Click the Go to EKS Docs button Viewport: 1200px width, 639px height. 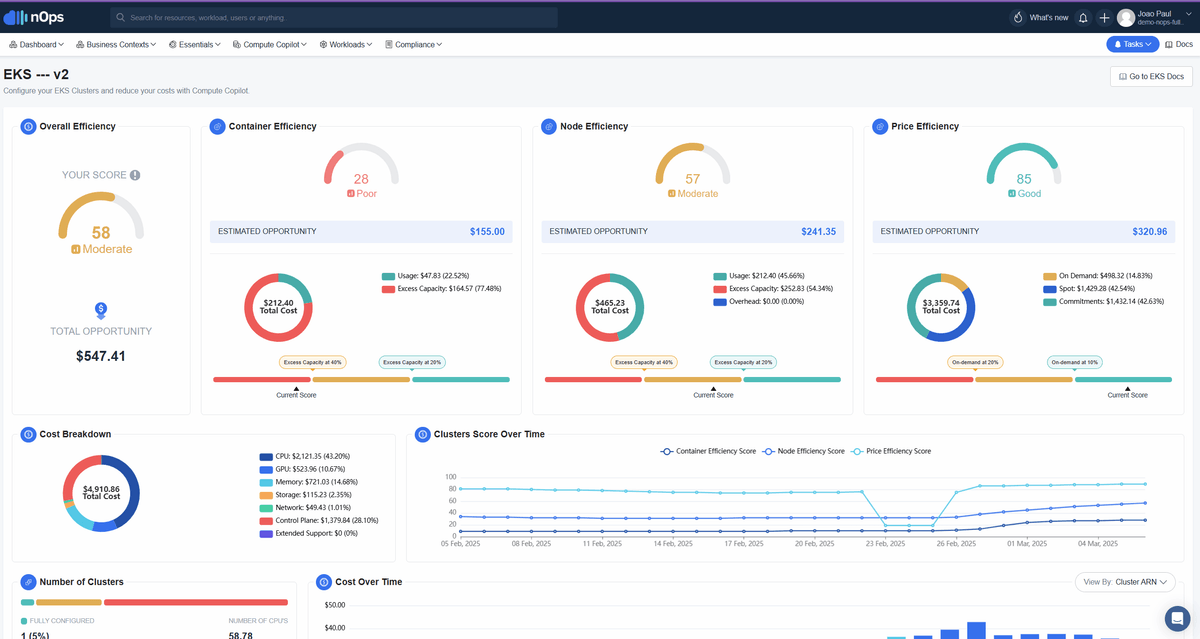point(1151,77)
